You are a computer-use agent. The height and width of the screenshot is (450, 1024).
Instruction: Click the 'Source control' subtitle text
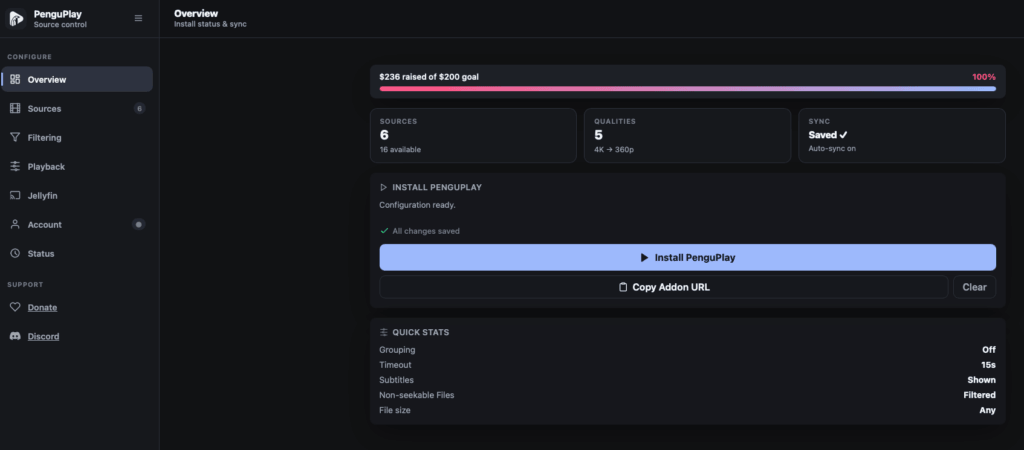[60, 25]
